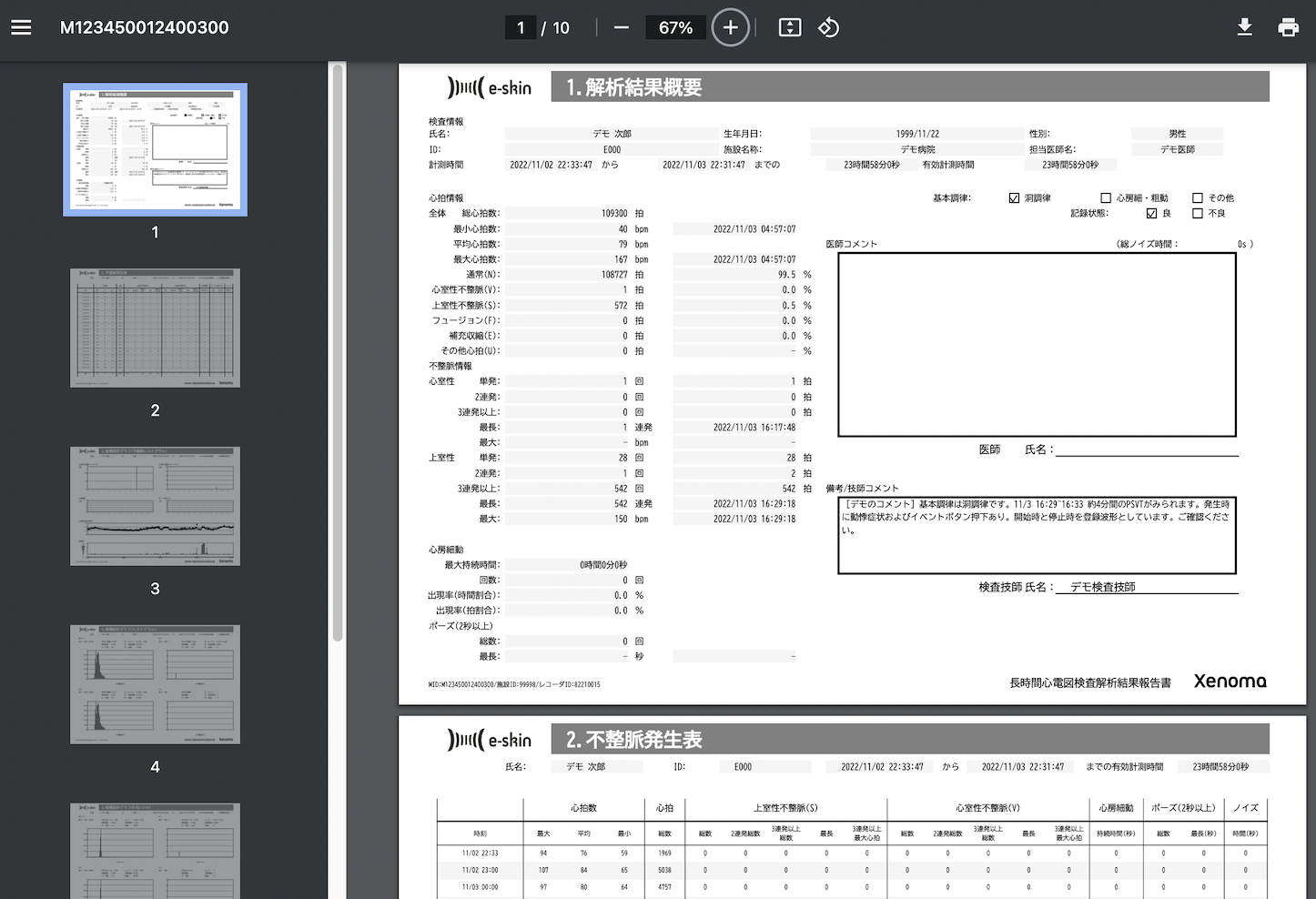
Task: Print the ECG report
Action: click(1288, 27)
